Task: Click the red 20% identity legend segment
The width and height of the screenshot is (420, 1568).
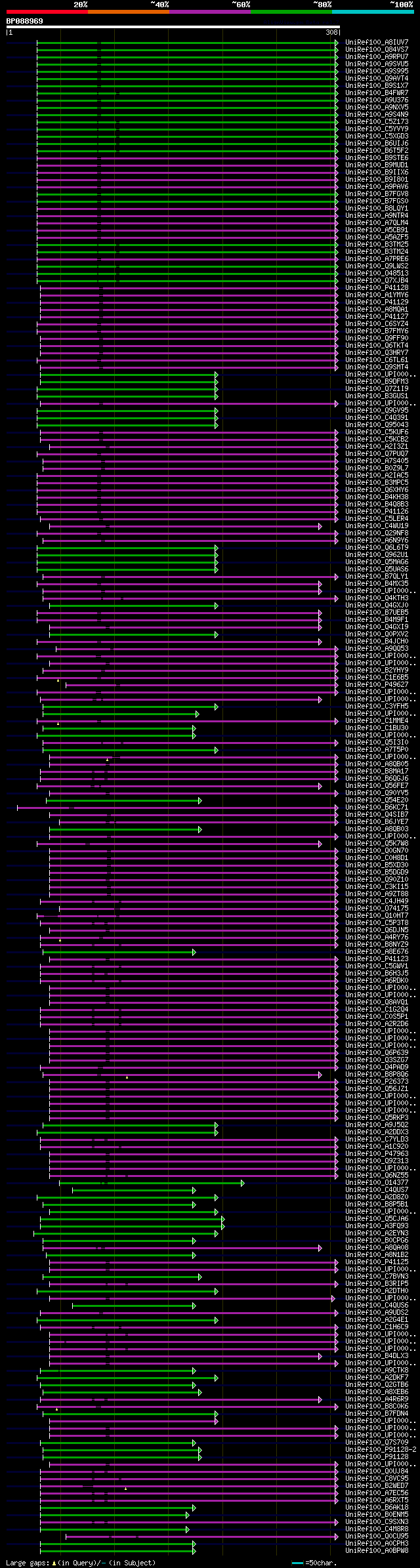Action: click(47, 11)
